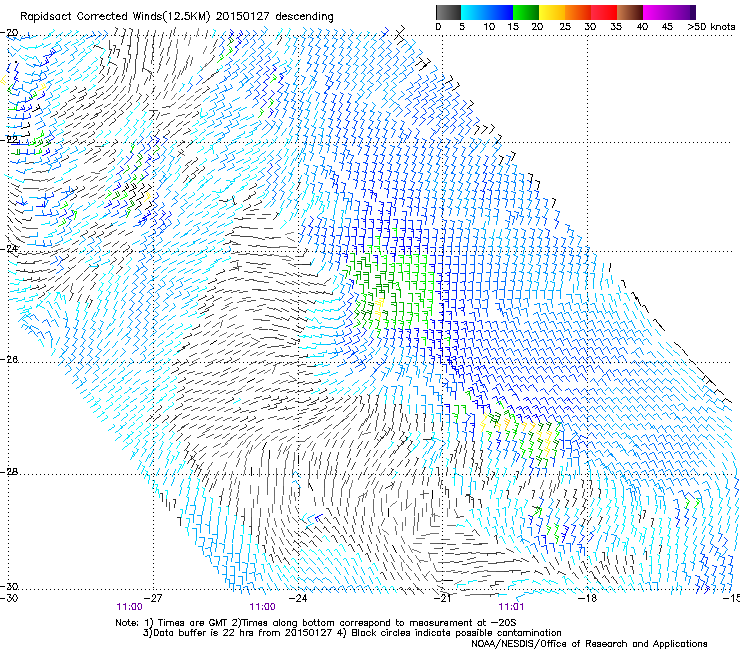
Task: Click the first '11:00' time label near -27
Action: coord(129,607)
